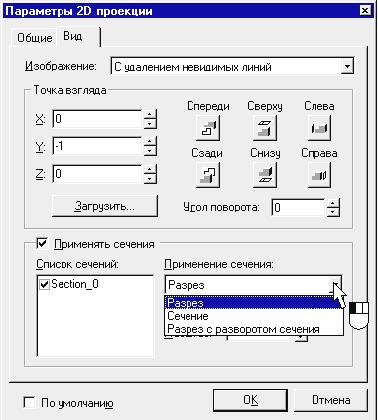The width and height of the screenshot is (378, 420).
Task: Switch to the Вид tab
Action: [73, 36]
